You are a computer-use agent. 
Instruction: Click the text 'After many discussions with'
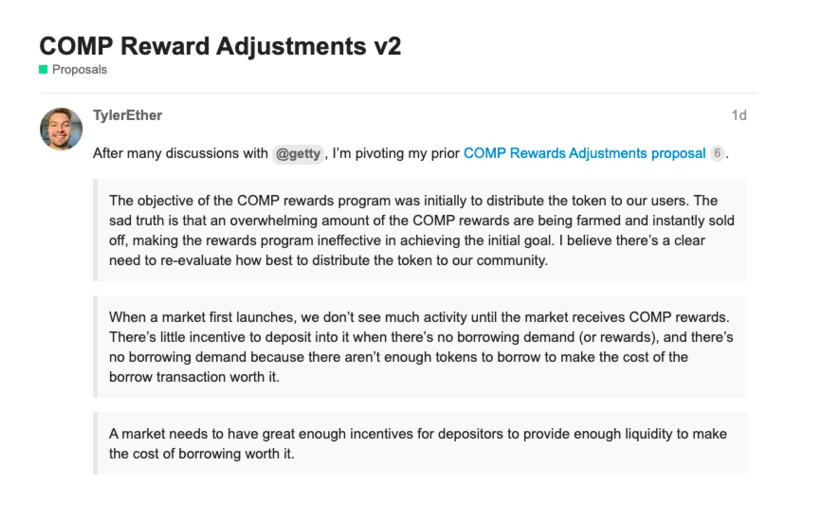(181, 153)
